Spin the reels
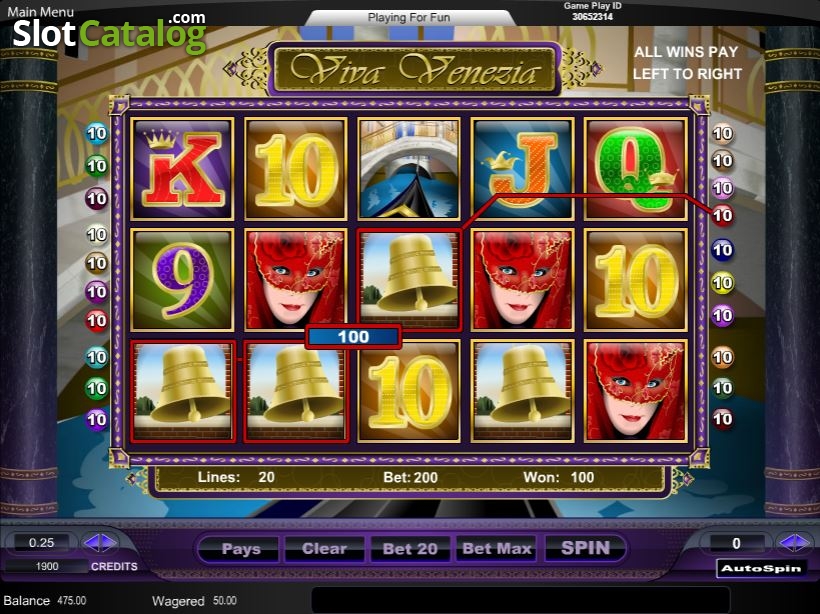 [x=585, y=548]
